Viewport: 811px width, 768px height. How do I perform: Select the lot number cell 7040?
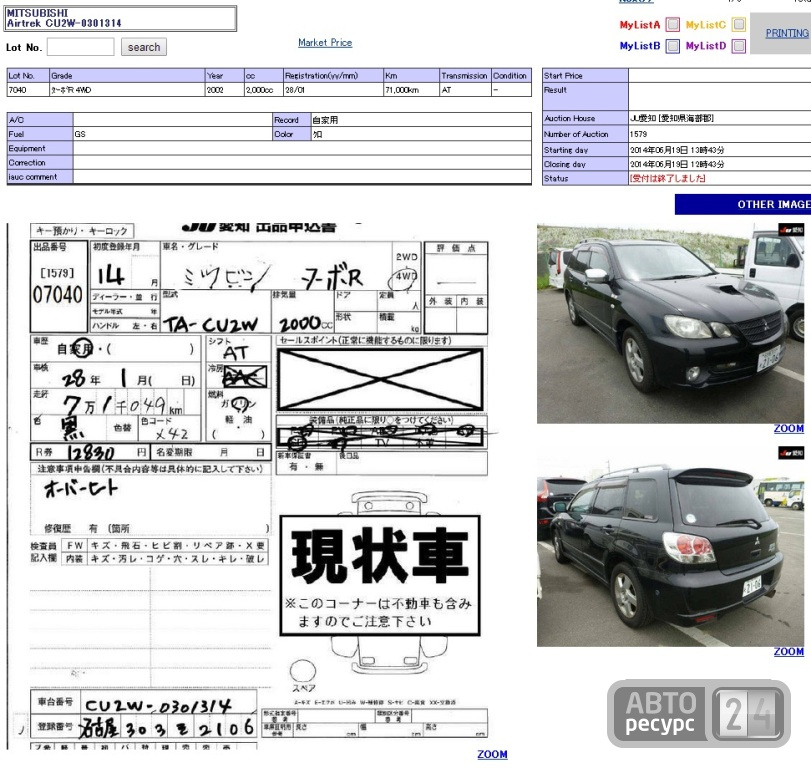point(28,90)
